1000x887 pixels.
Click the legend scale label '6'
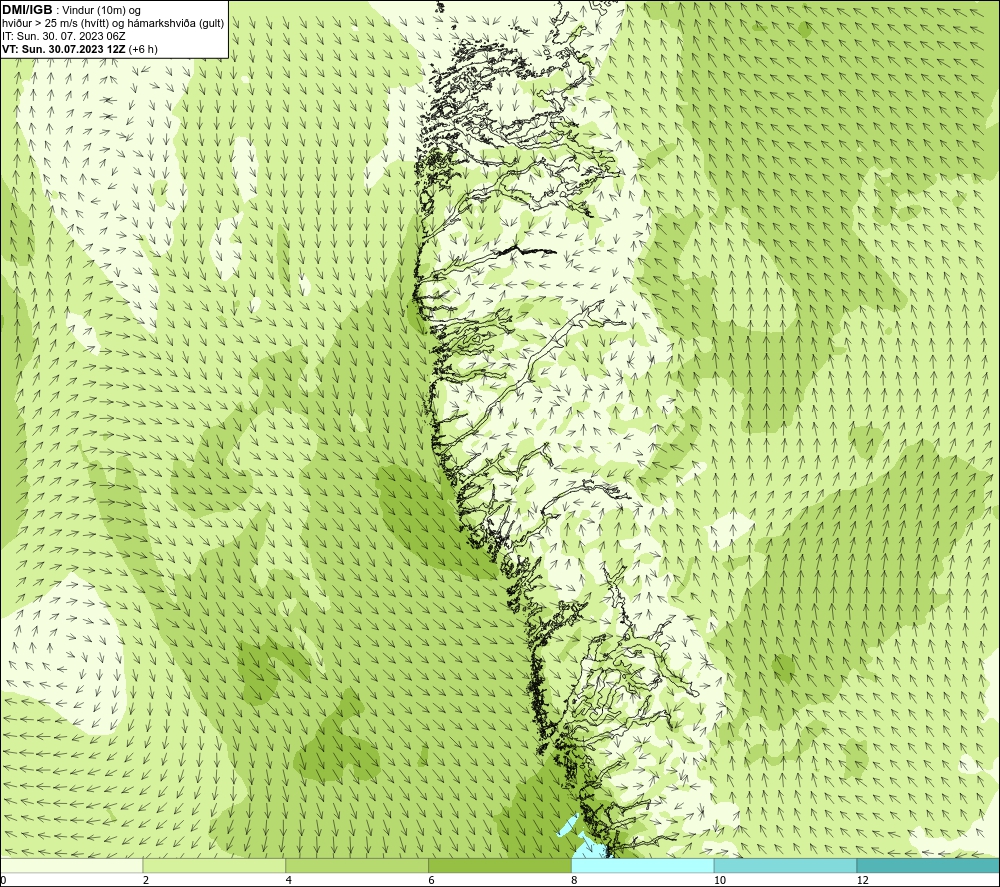click(x=432, y=881)
